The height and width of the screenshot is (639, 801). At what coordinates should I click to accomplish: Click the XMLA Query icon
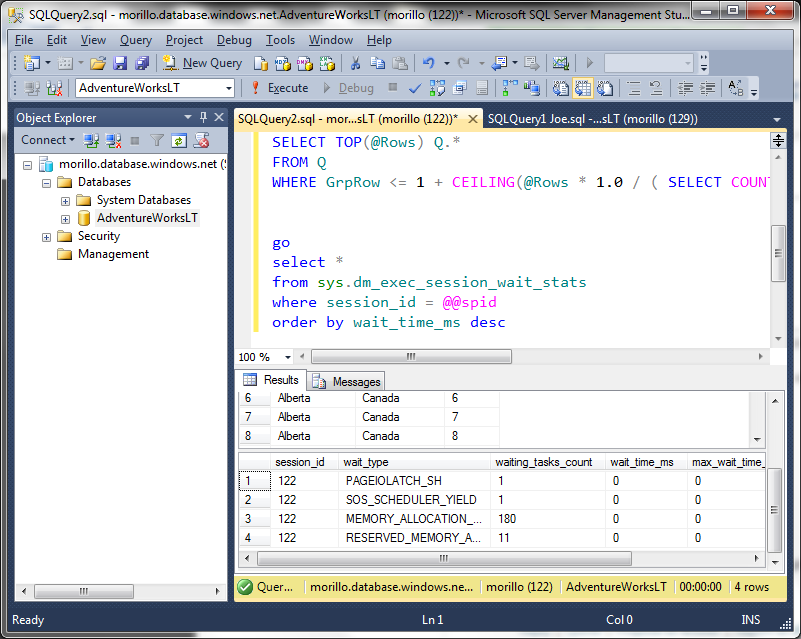pos(327,63)
